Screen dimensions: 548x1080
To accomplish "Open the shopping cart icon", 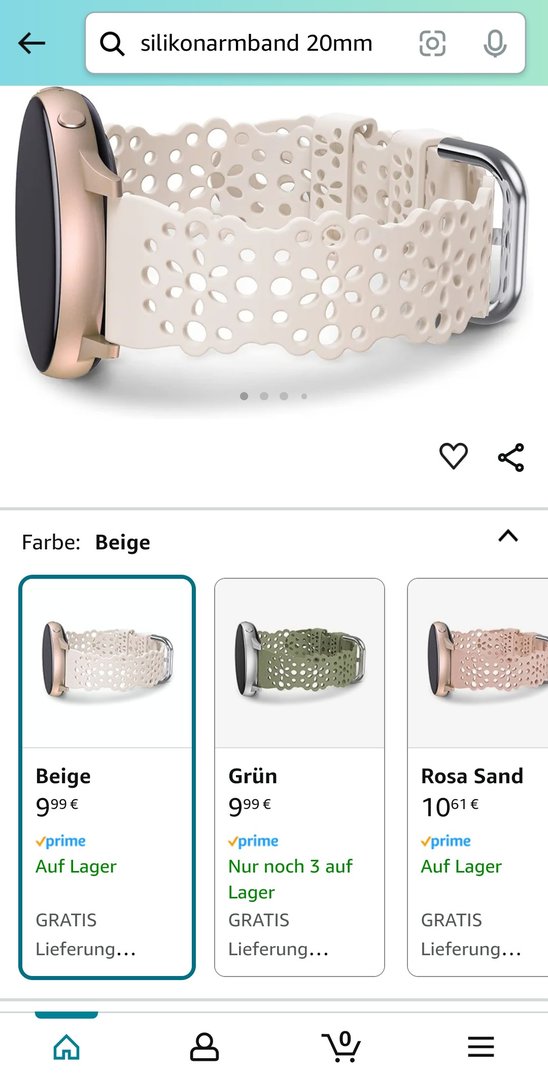I will coord(341,1046).
